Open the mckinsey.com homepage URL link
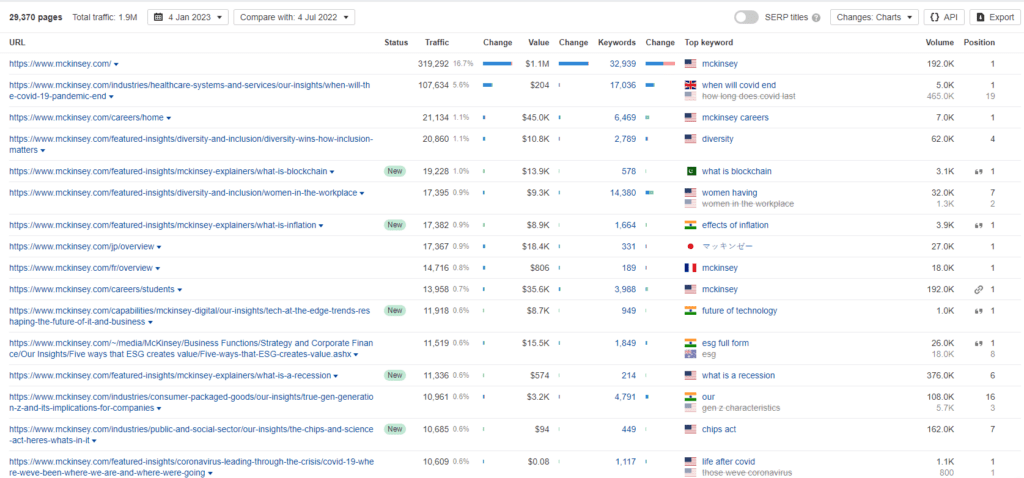 60,64
